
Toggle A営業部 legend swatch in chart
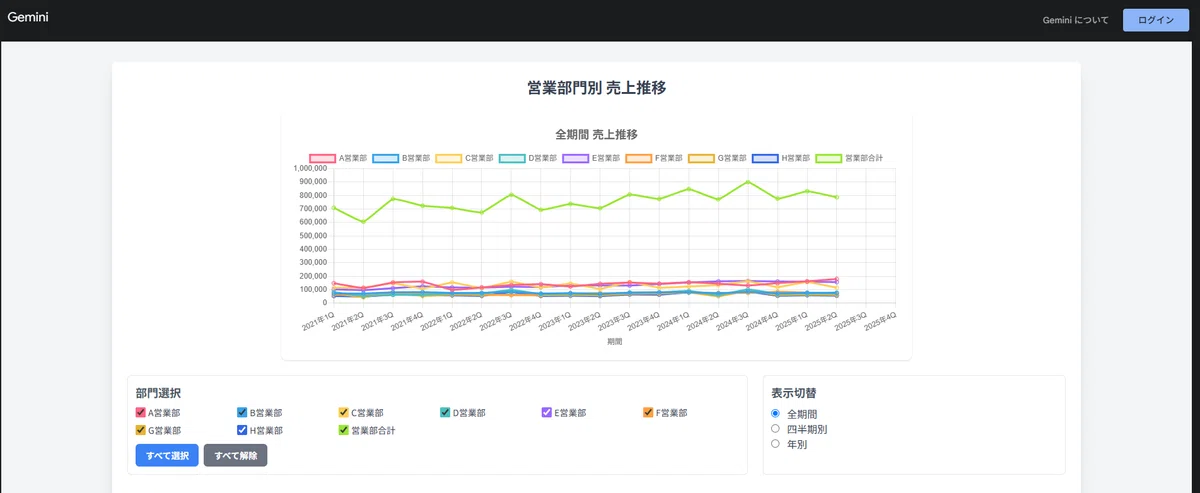pyautogui.click(x=322, y=158)
